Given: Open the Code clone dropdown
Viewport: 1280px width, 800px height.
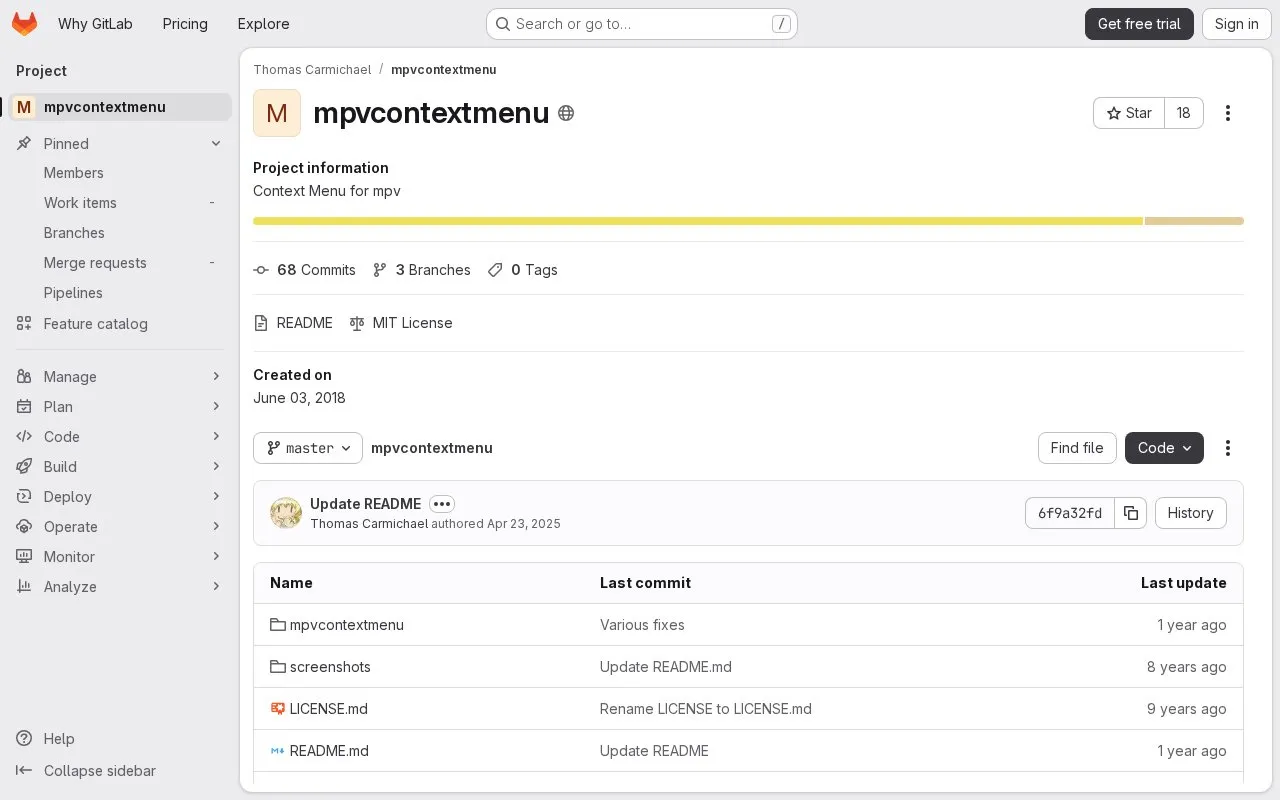Looking at the screenshot, I should point(1164,448).
